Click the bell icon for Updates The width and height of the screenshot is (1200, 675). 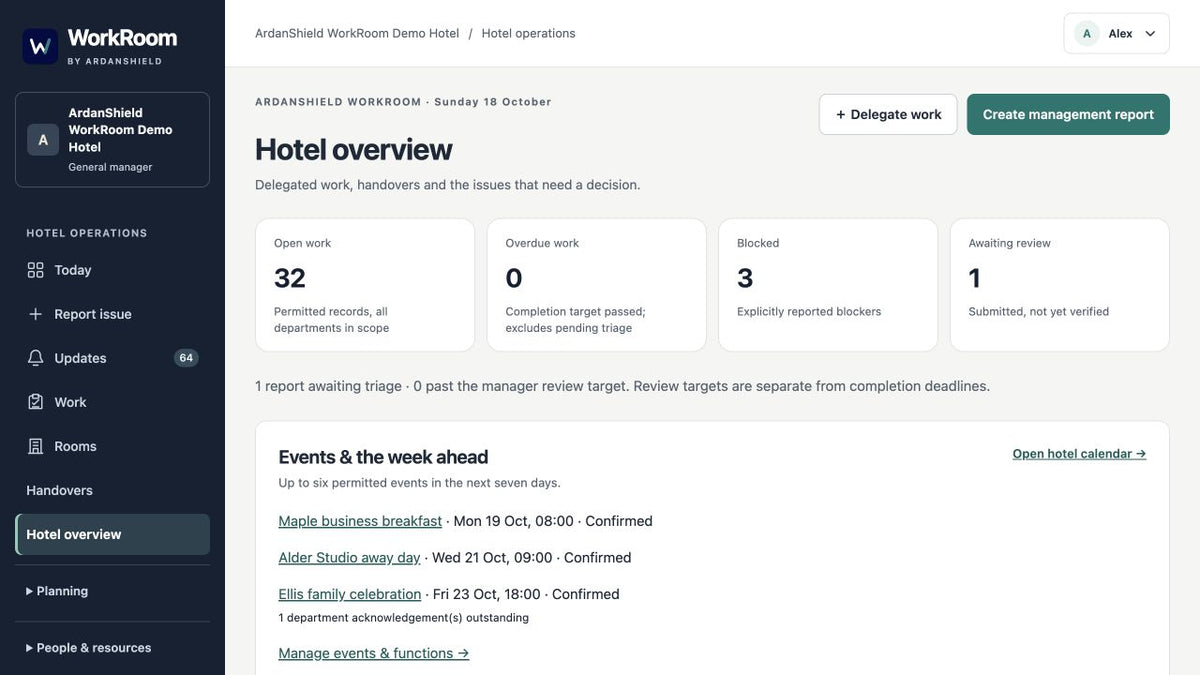[x=35, y=358]
